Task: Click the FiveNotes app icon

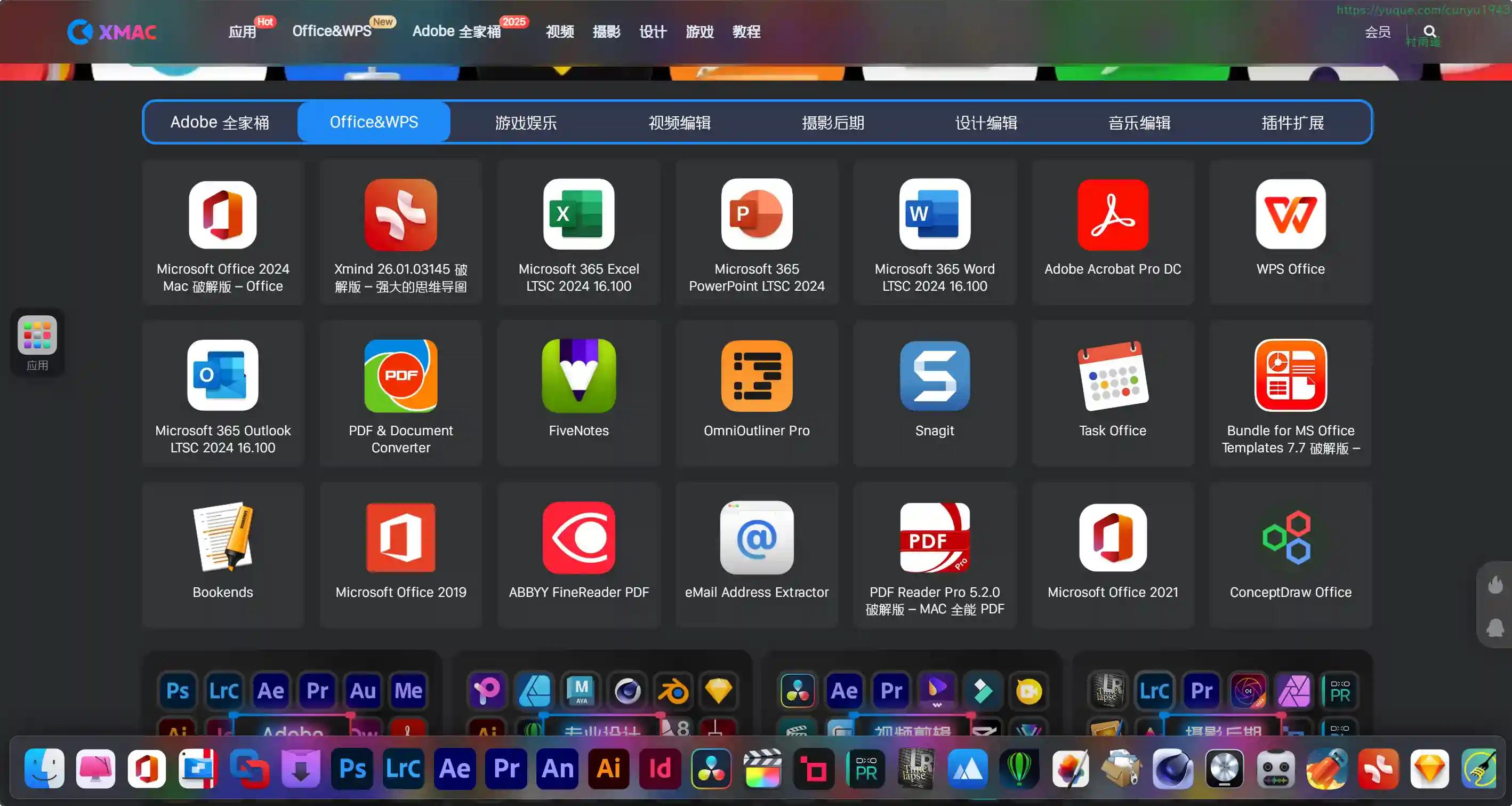Action: coord(579,376)
